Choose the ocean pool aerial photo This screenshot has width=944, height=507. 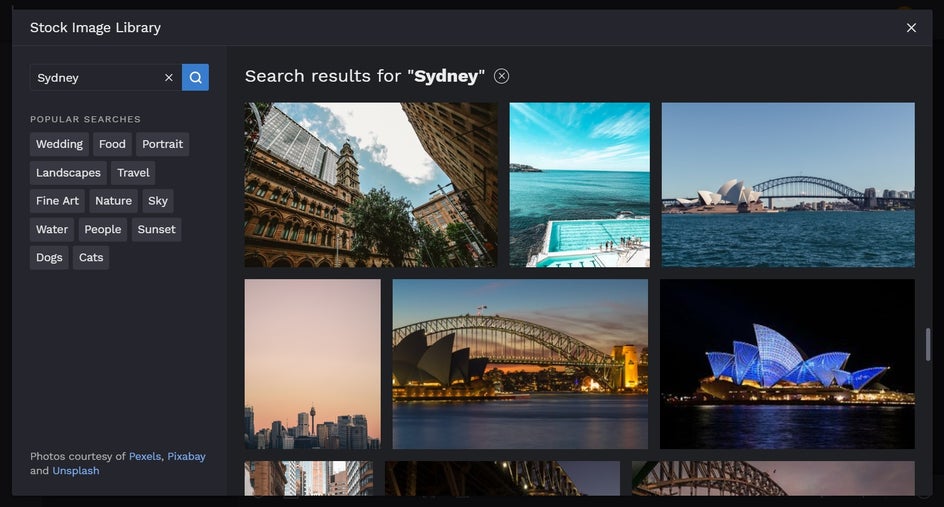pos(579,184)
